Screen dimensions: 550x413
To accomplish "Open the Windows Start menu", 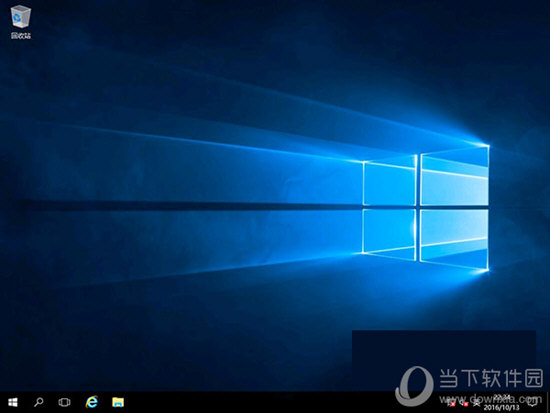I will coord(13,402).
